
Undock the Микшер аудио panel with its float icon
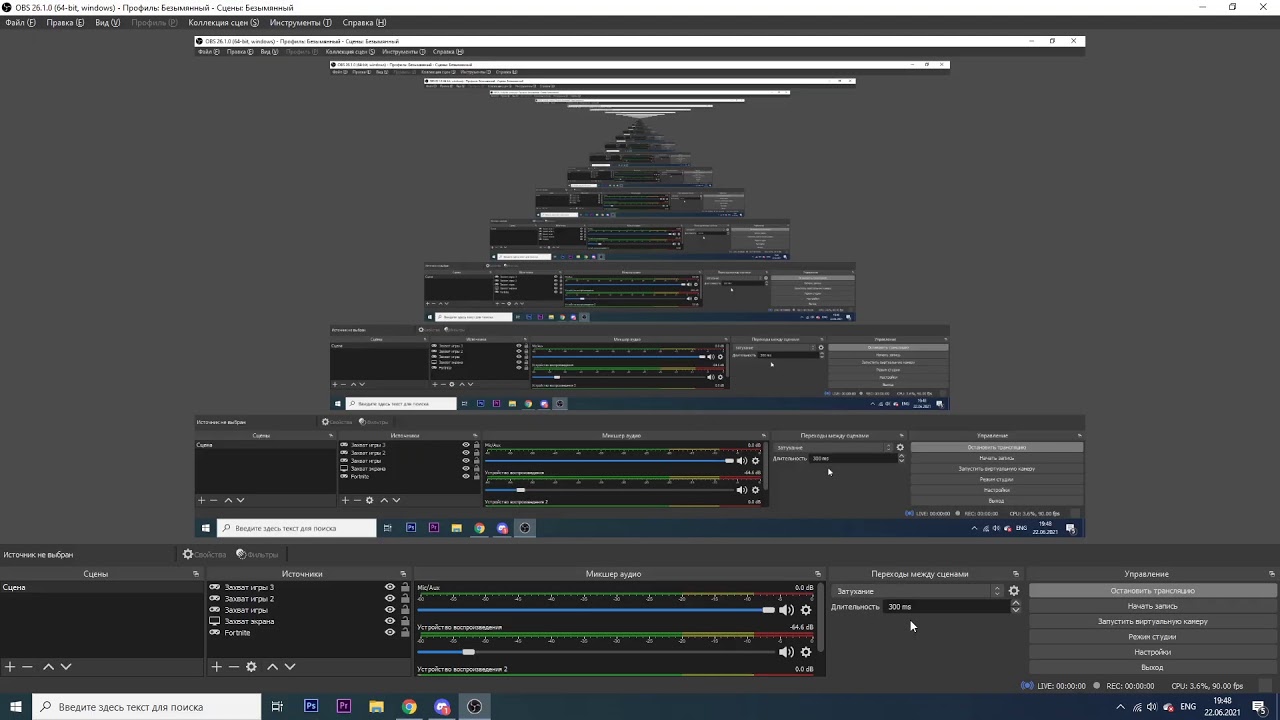click(818, 574)
